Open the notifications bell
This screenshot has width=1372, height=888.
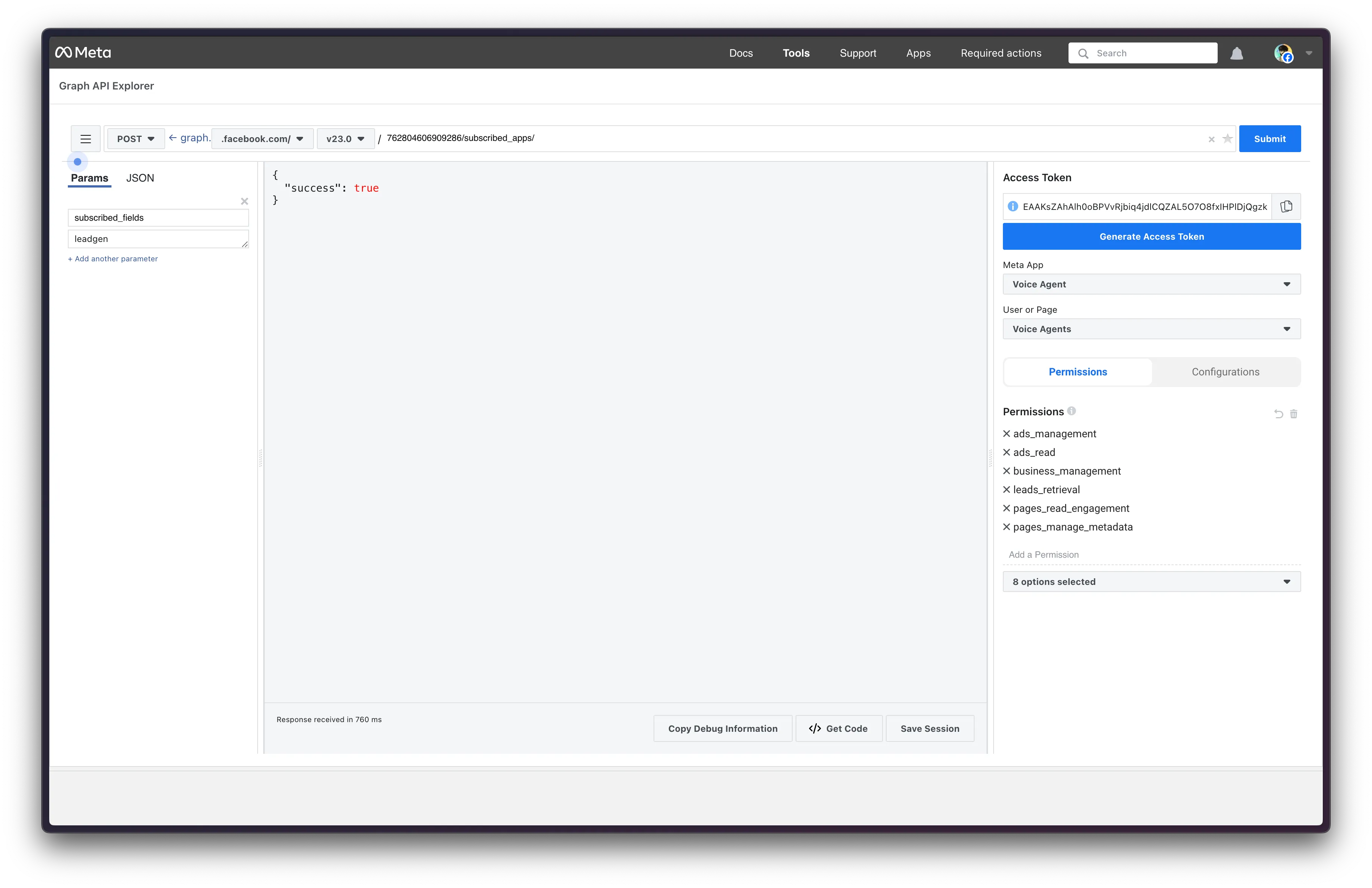pos(1237,53)
